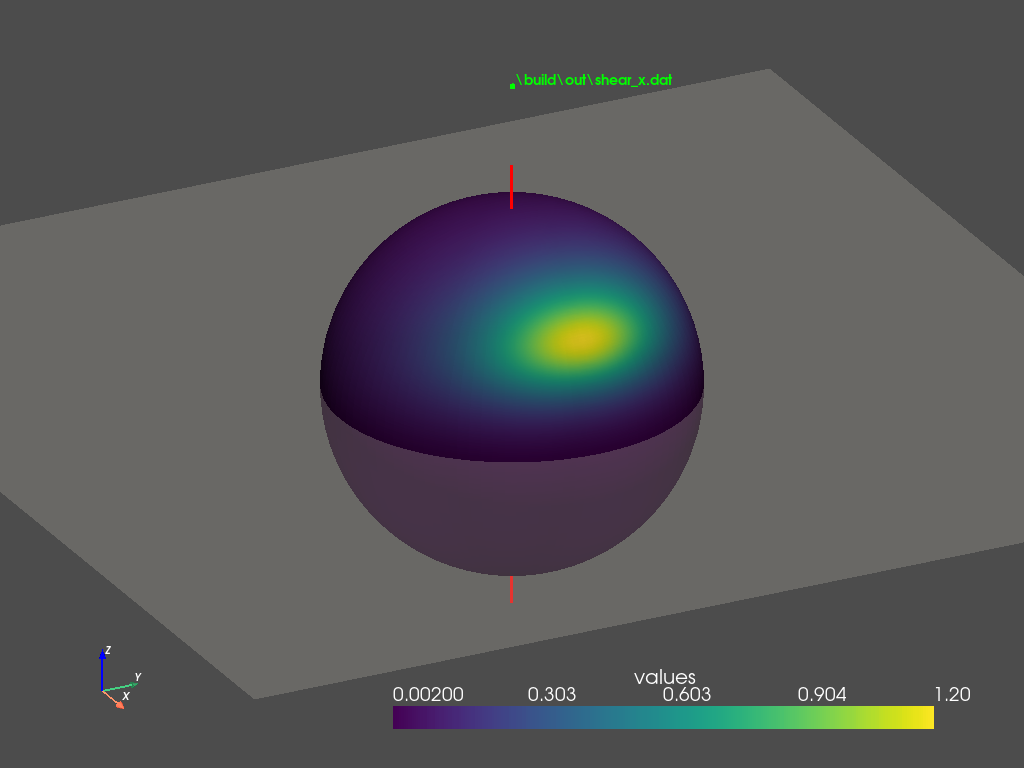This screenshot has width=1024, height=768.
Task: Click the red axis line below the sphere
Action: [x=511, y=590]
